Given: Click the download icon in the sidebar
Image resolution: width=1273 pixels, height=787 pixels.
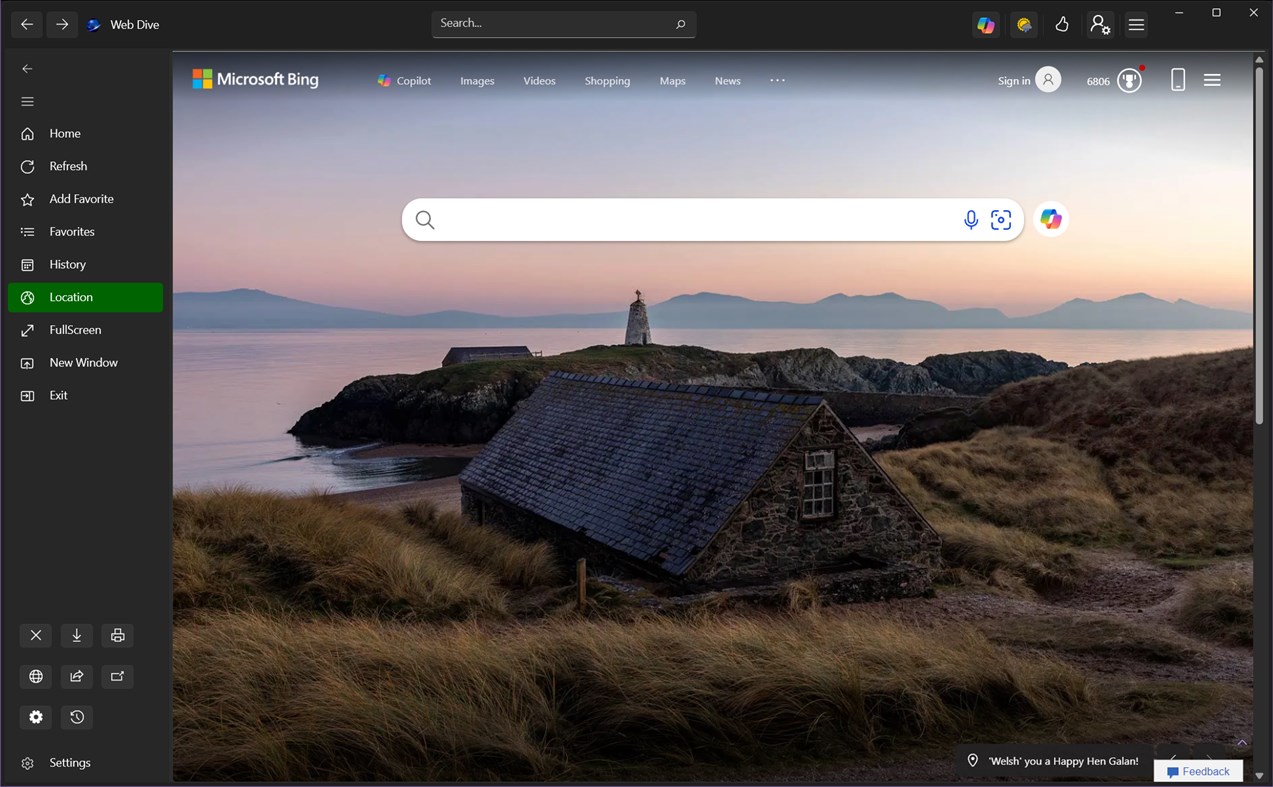Looking at the screenshot, I should point(77,635).
